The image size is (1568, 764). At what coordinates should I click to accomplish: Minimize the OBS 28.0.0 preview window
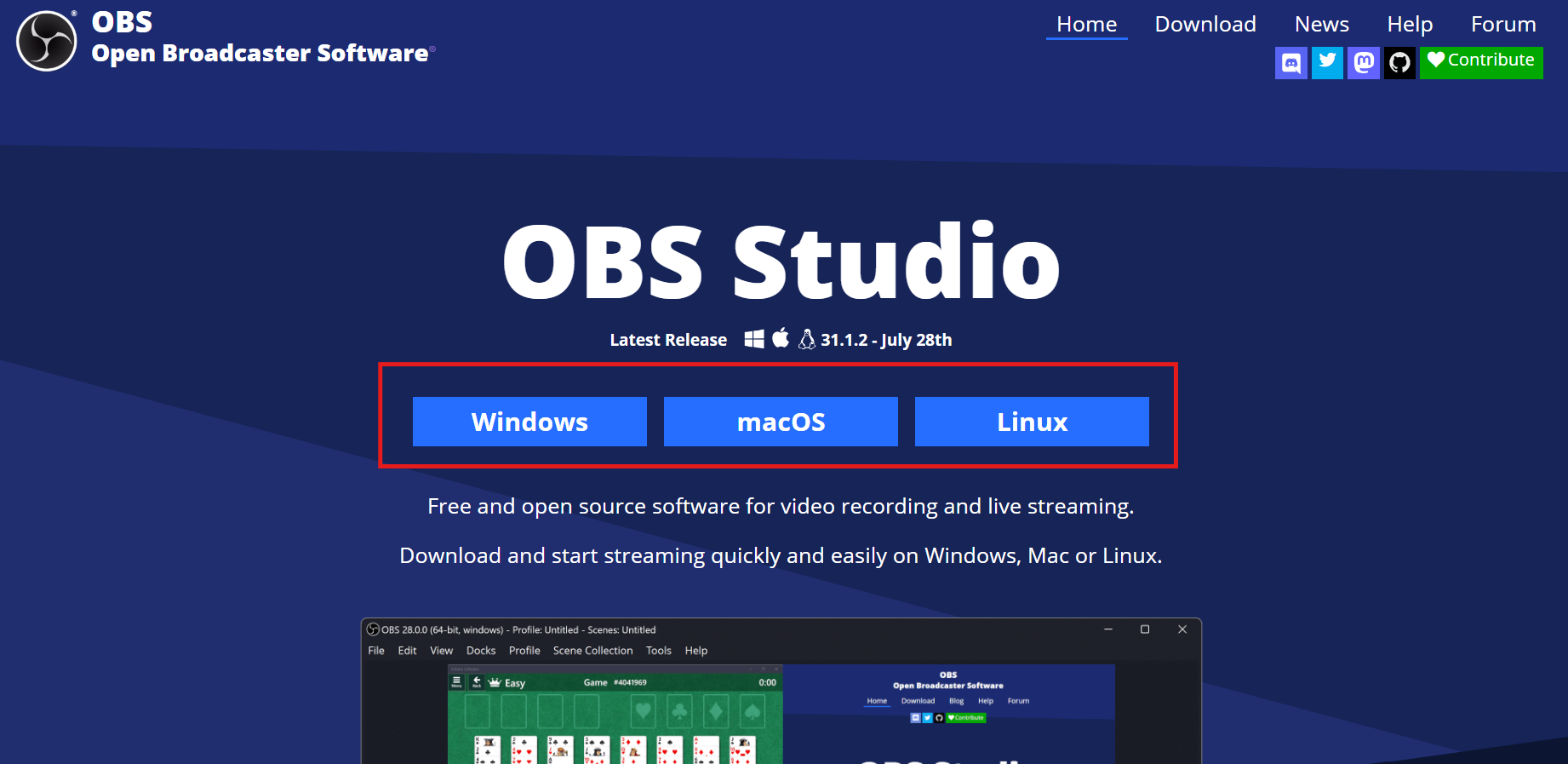coord(1108,629)
